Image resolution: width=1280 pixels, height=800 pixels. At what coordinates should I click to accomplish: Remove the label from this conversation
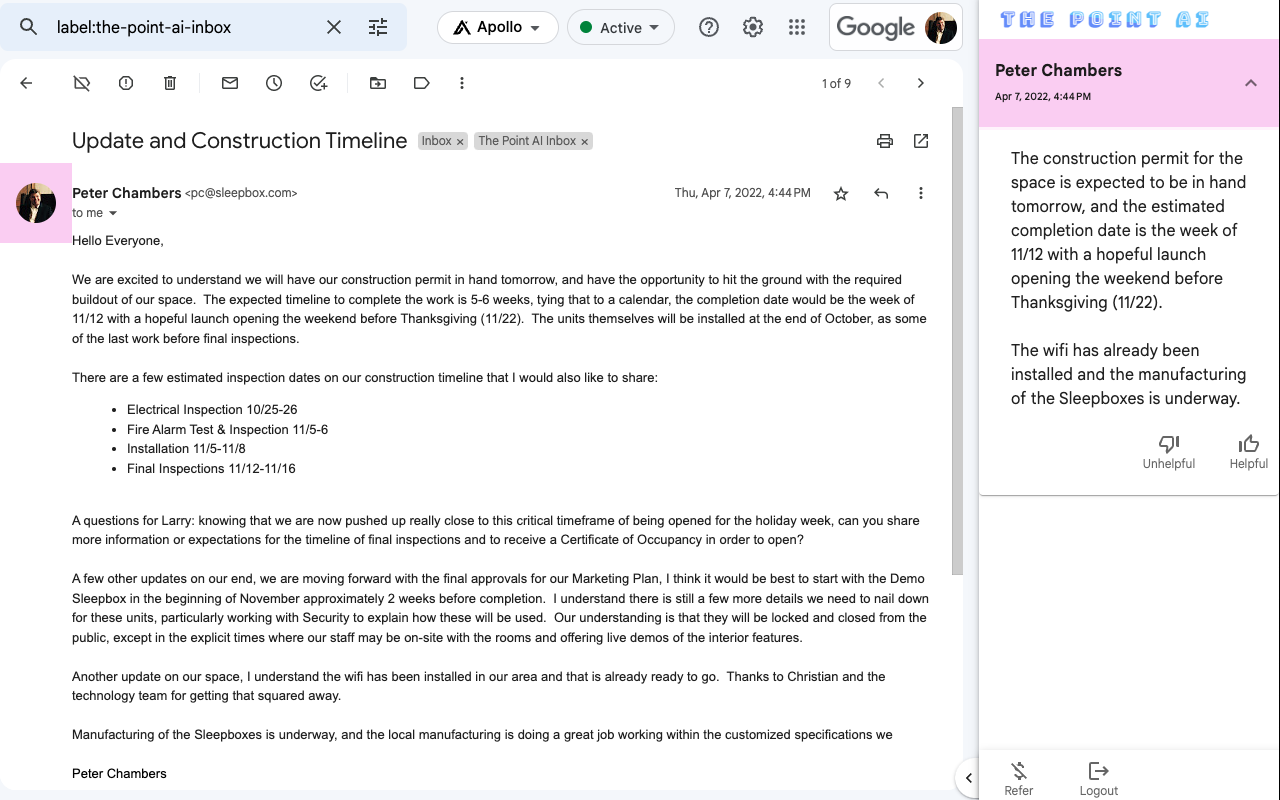(x=82, y=83)
